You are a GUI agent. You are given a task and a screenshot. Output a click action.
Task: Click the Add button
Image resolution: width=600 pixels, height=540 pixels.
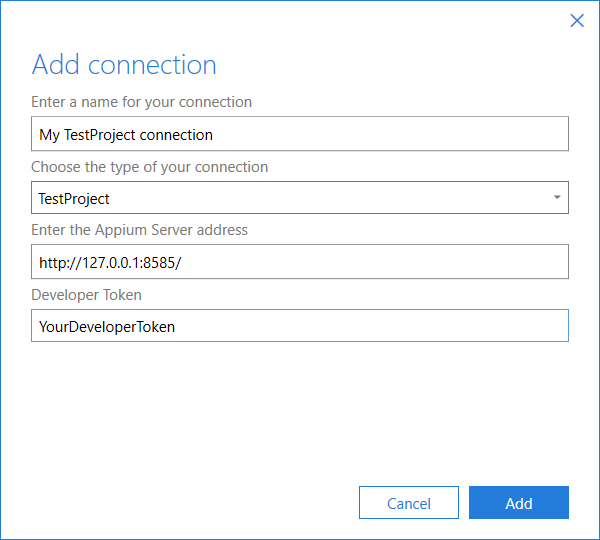[518, 502]
